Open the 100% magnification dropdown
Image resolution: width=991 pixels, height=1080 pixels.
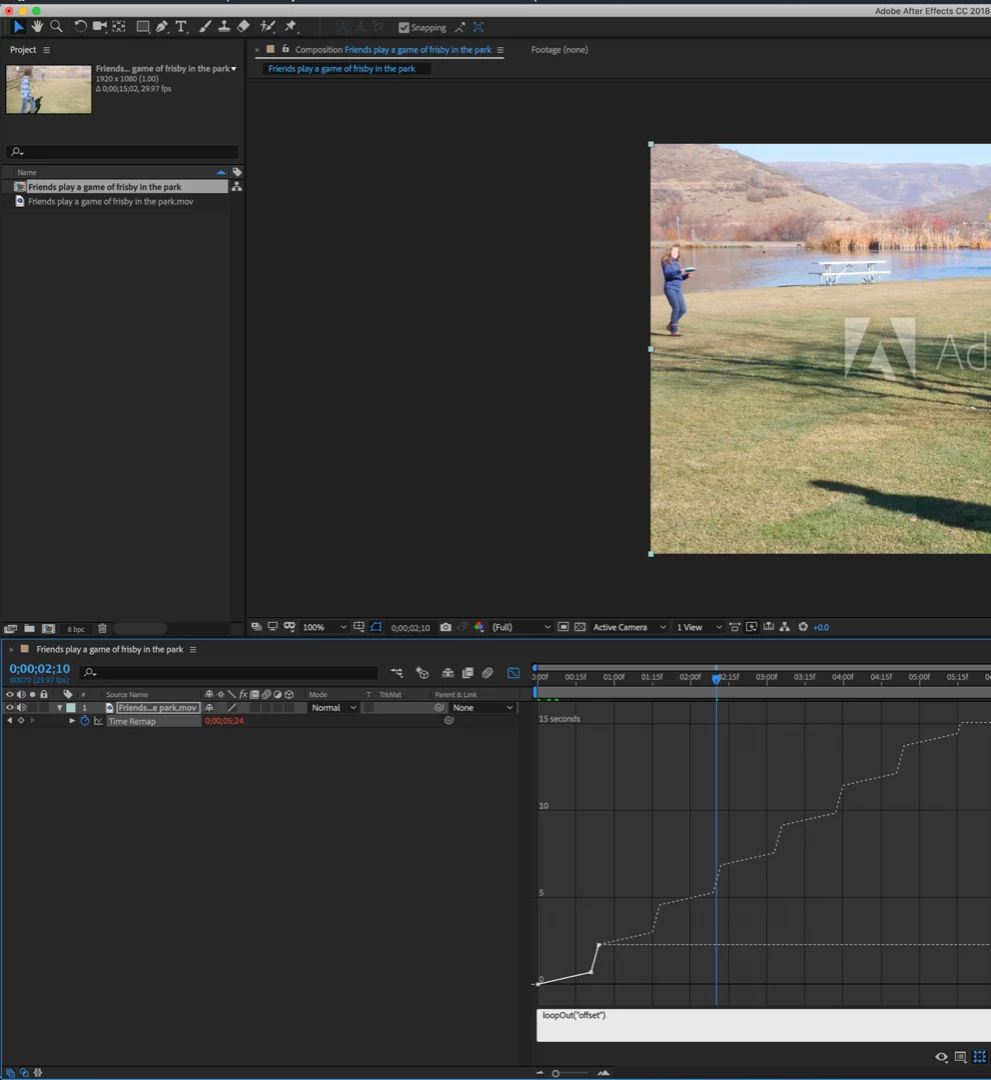pos(324,627)
